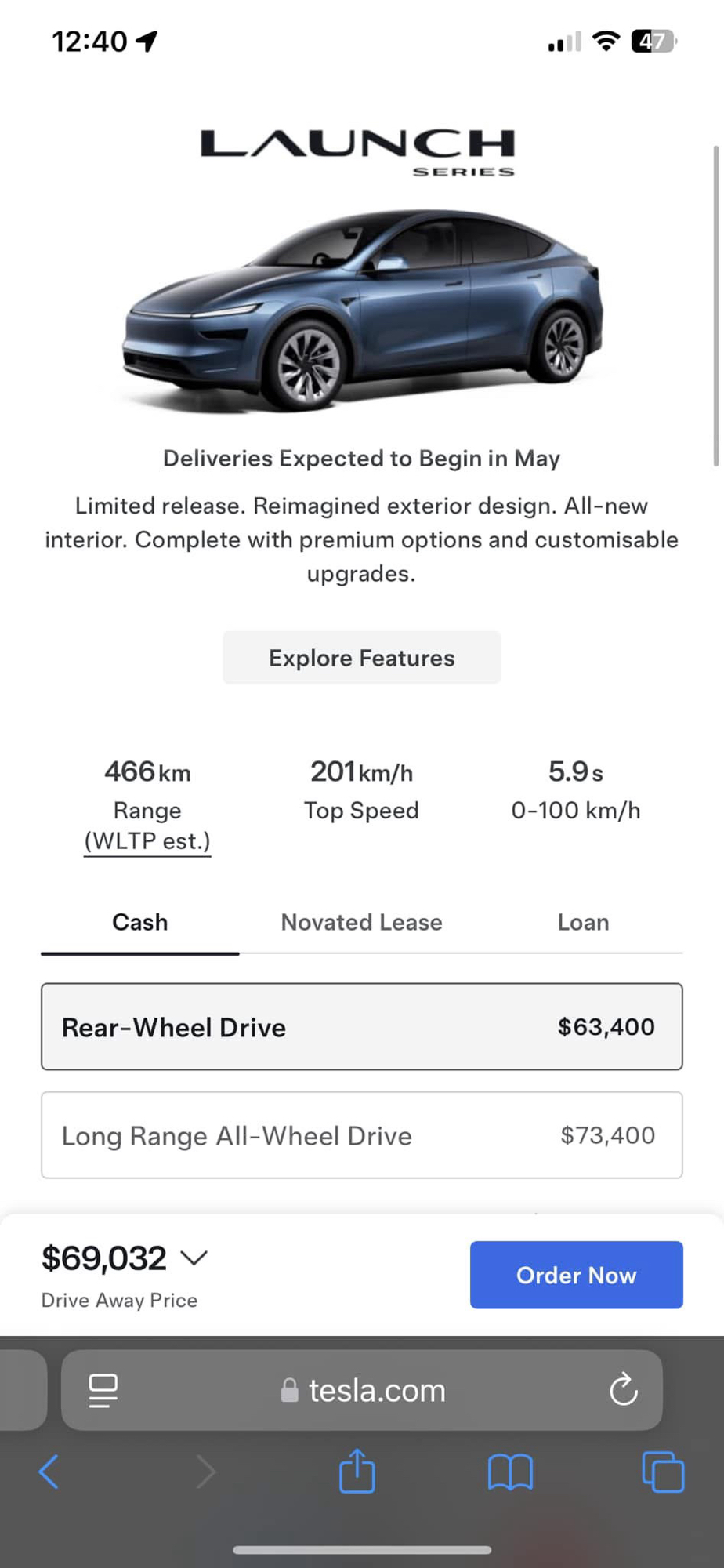Expand the Drive Away Price chevron
724x1568 pixels.
click(x=194, y=1258)
